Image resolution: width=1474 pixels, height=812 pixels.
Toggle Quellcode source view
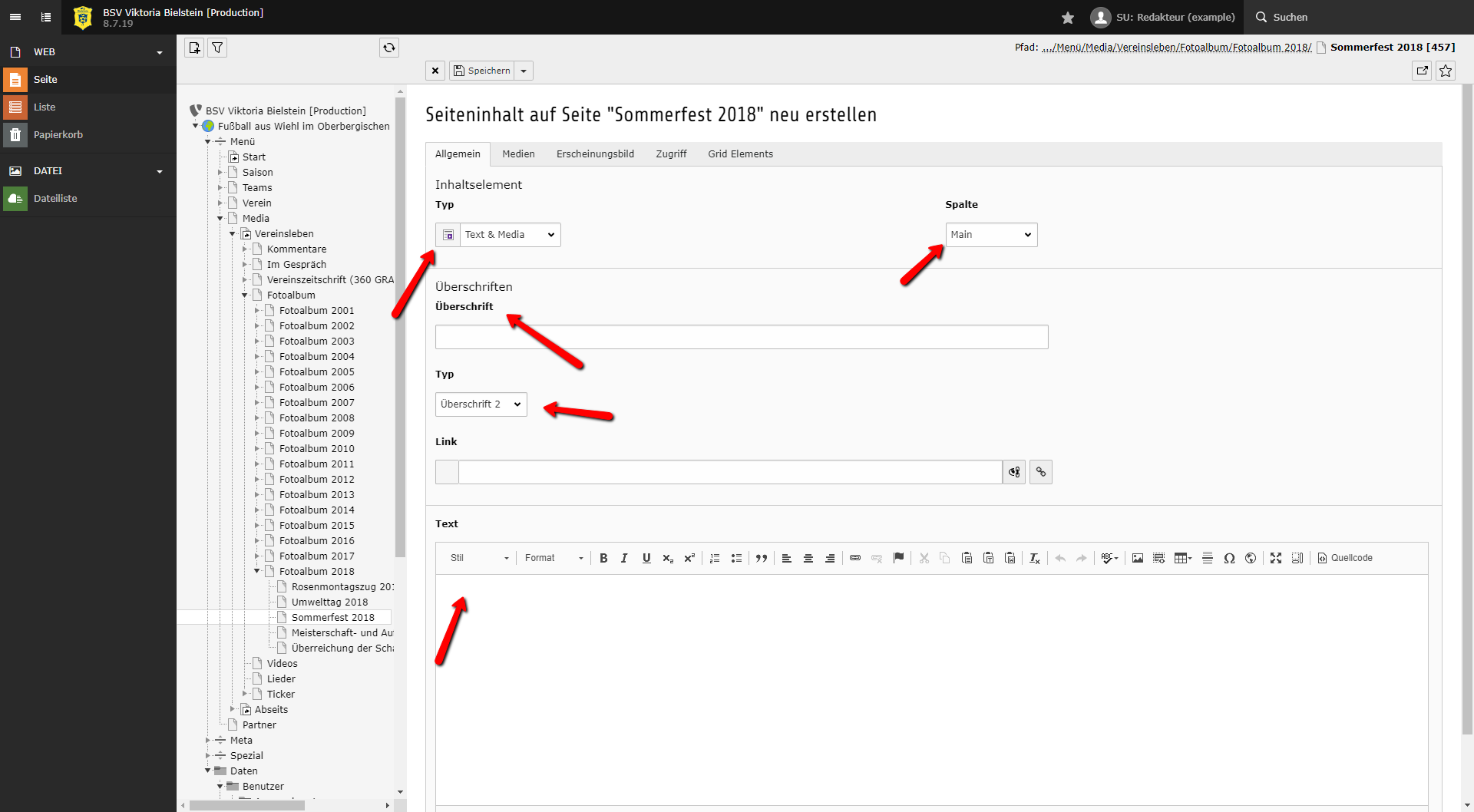point(1345,558)
